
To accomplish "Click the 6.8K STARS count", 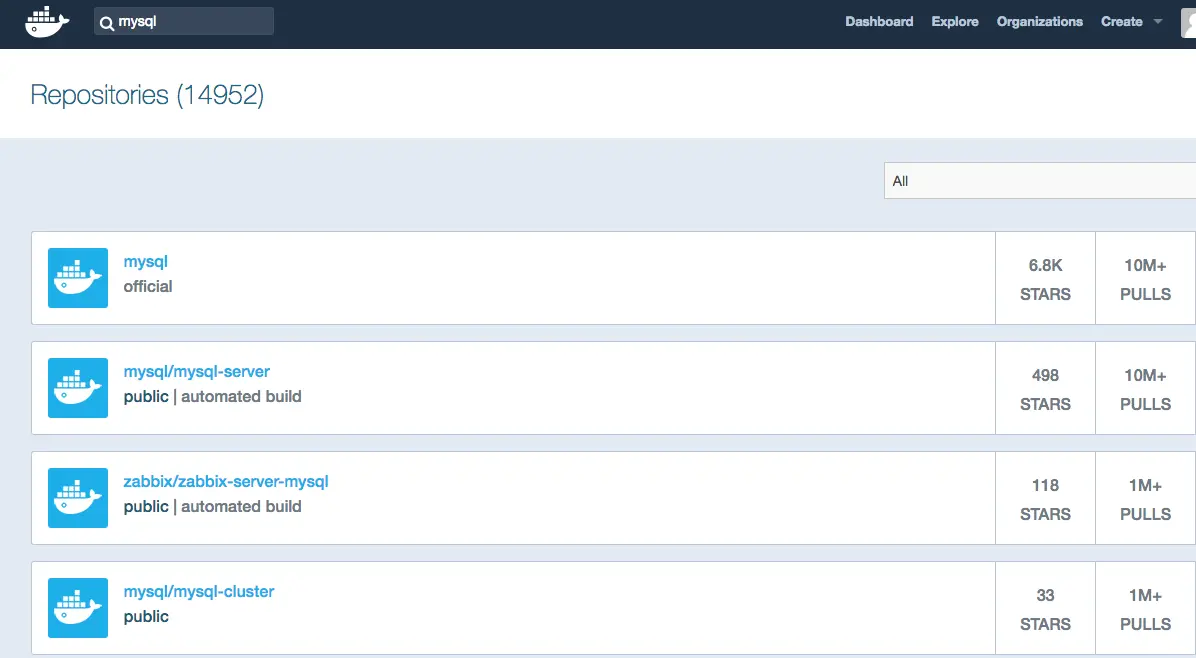I will (1045, 279).
